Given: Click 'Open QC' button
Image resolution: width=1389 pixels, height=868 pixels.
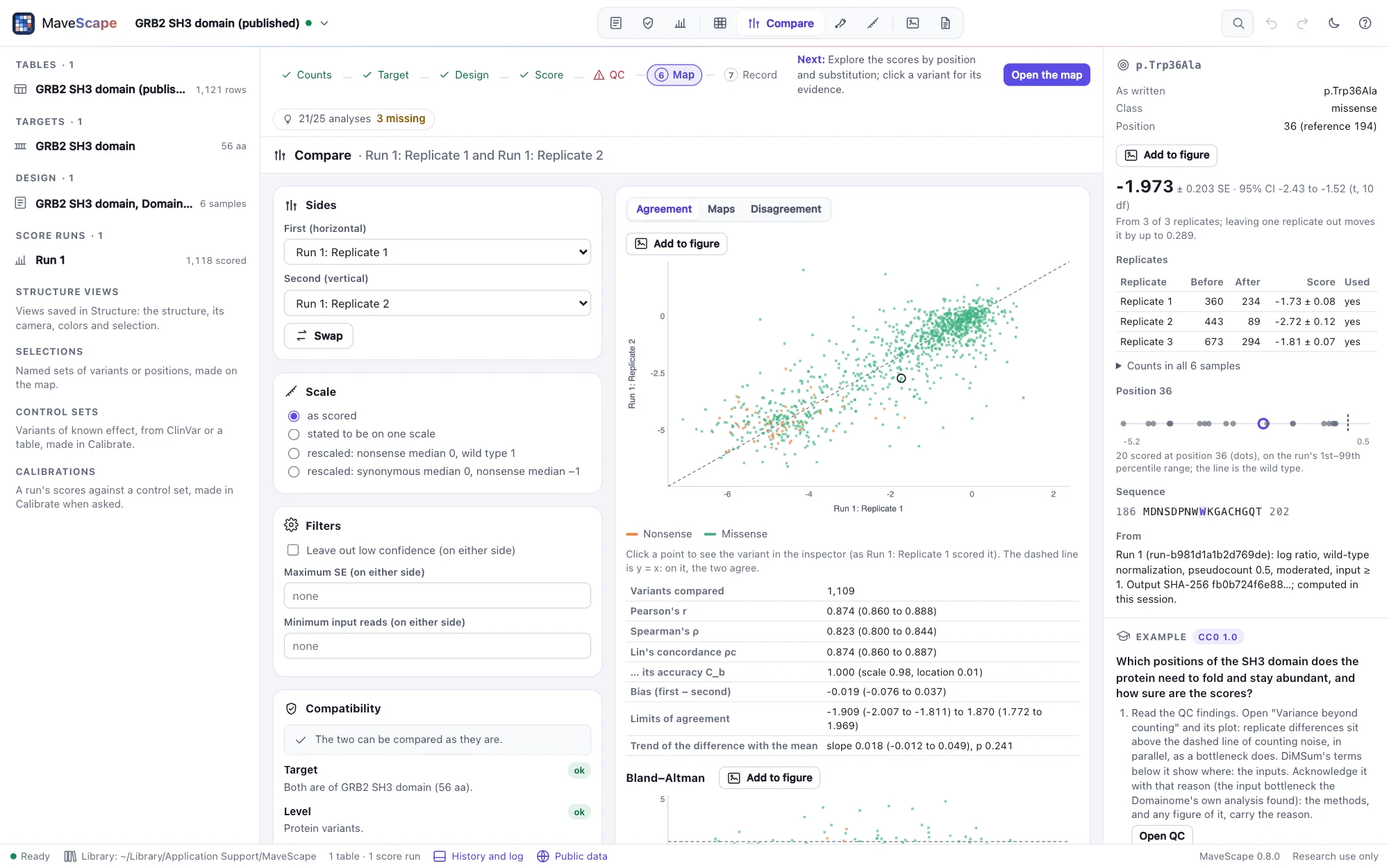Looking at the screenshot, I should pyautogui.click(x=1162, y=835).
